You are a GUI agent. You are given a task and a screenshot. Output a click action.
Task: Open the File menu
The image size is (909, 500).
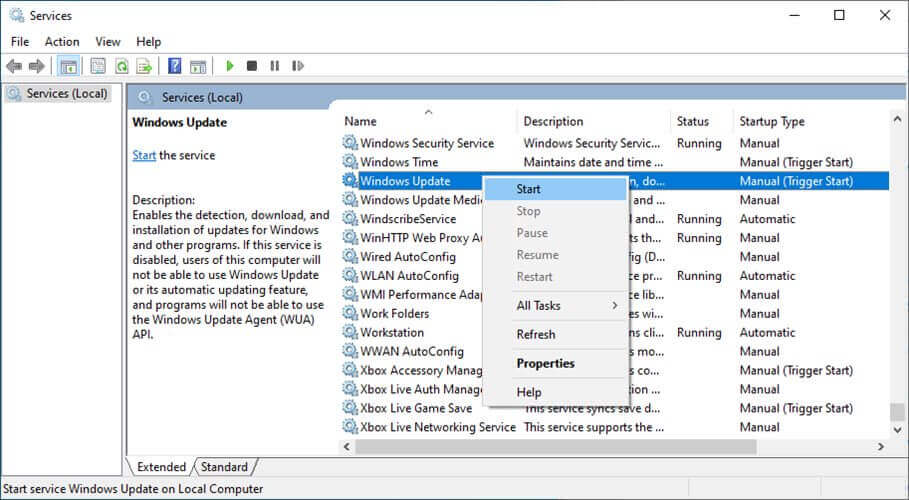(20, 42)
